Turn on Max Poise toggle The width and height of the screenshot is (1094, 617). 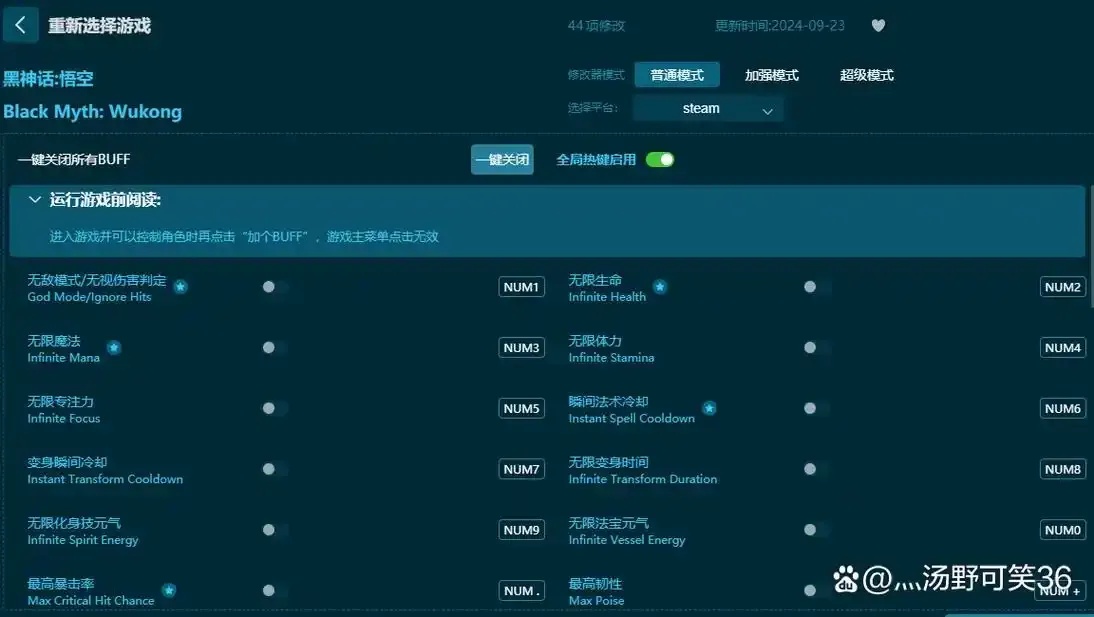(816, 590)
